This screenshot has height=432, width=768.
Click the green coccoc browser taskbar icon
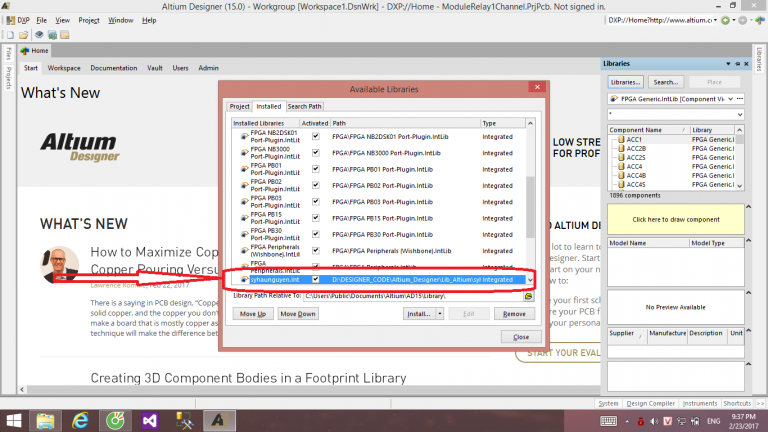pos(115,421)
